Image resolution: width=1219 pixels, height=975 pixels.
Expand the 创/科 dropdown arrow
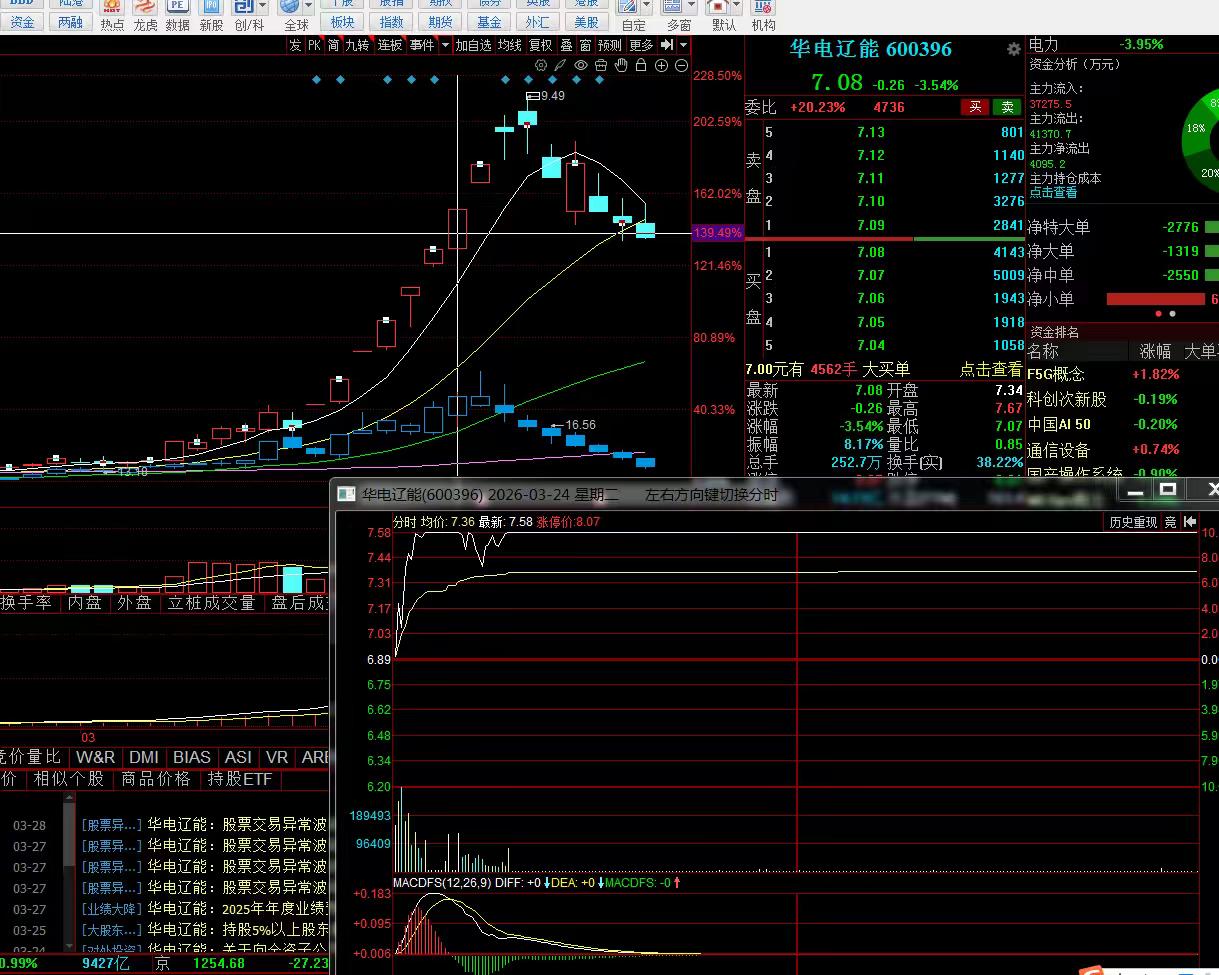pyautogui.click(x=262, y=8)
